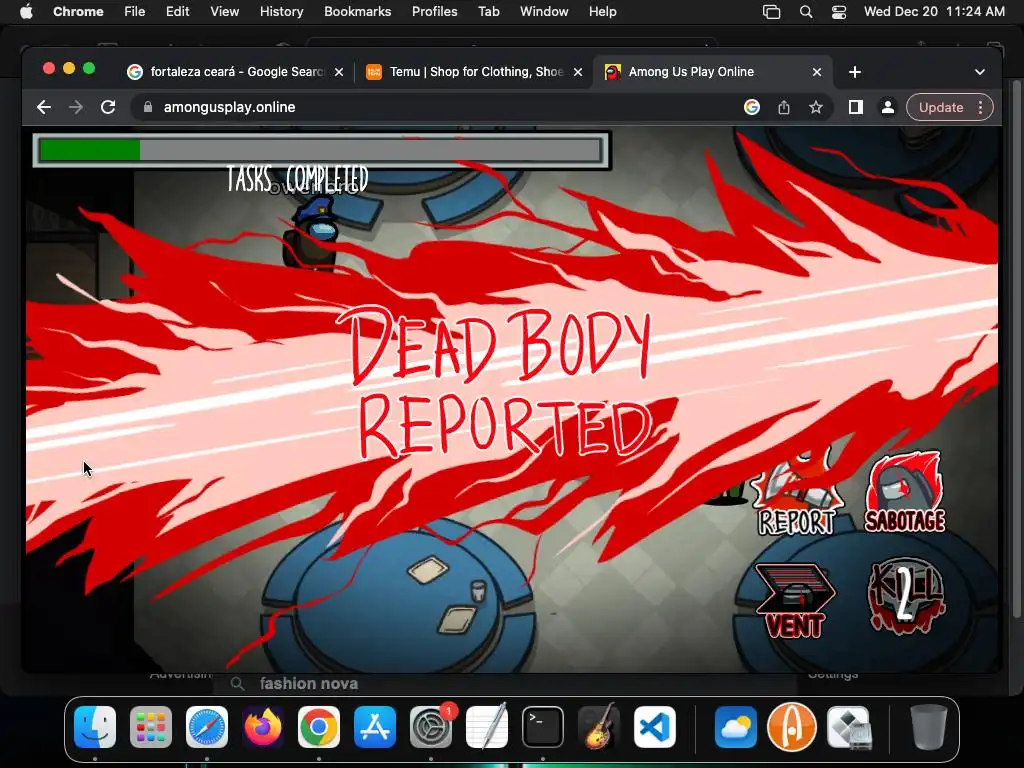Click the Stage Manager menu bar icon

click(771, 12)
